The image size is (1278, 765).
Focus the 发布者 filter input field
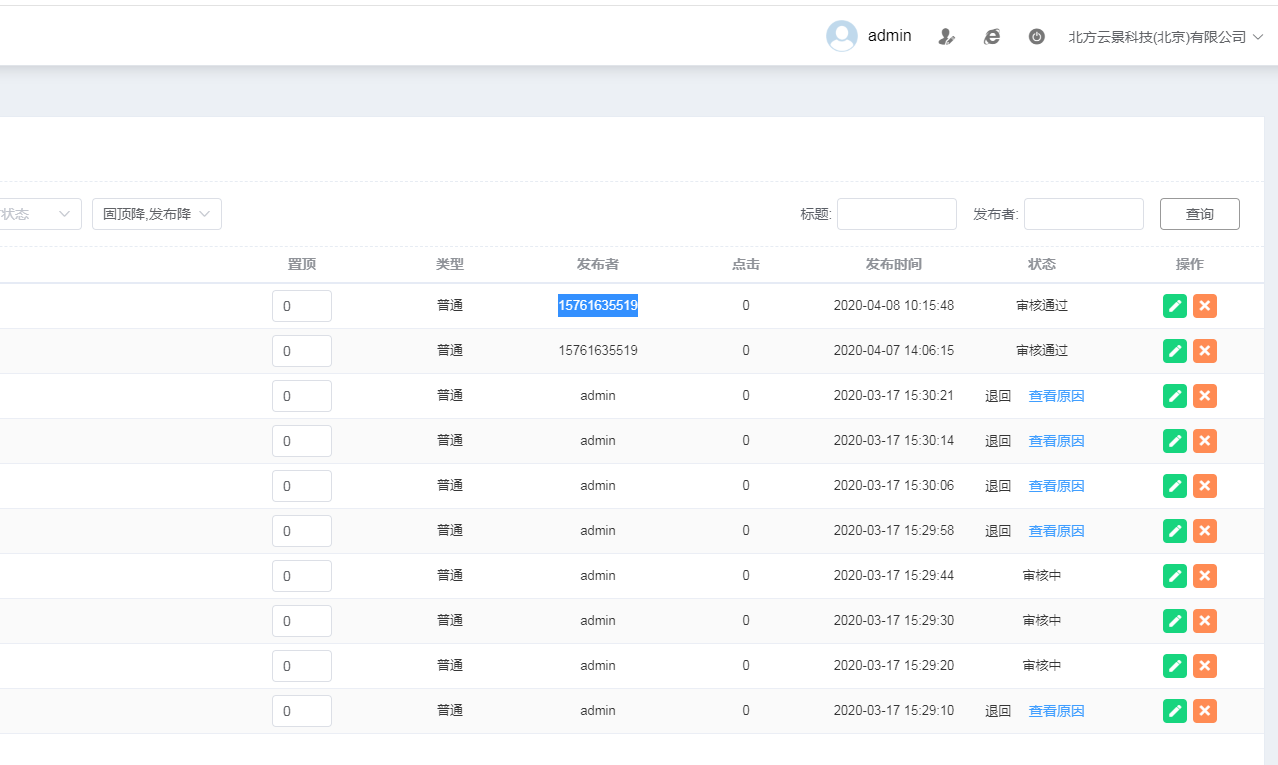tap(1083, 214)
